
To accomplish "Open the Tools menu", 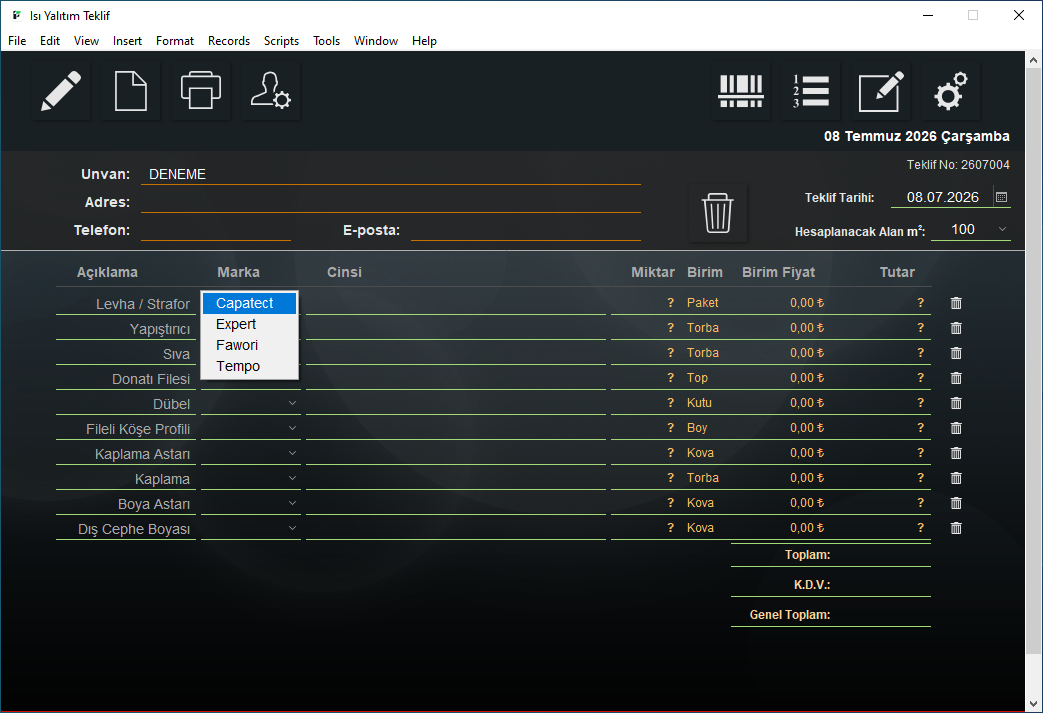I will (x=327, y=41).
